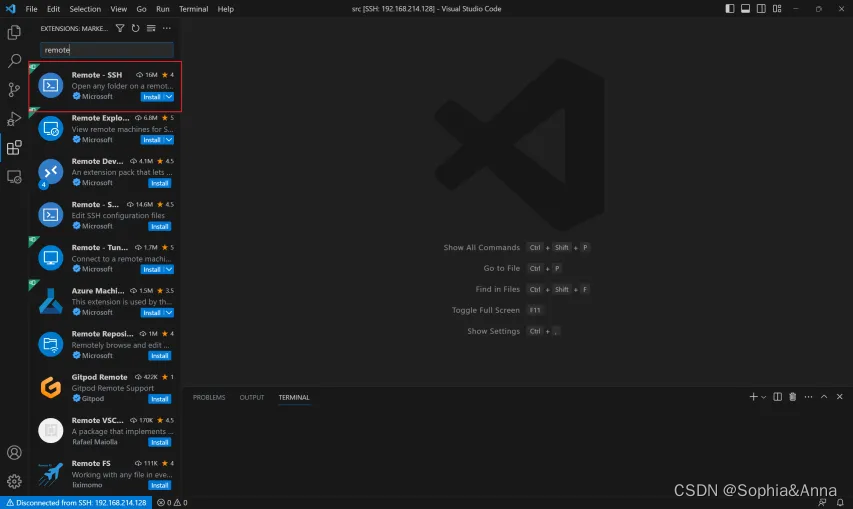
Task: Open the View menu
Action: pyautogui.click(x=119, y=9)
